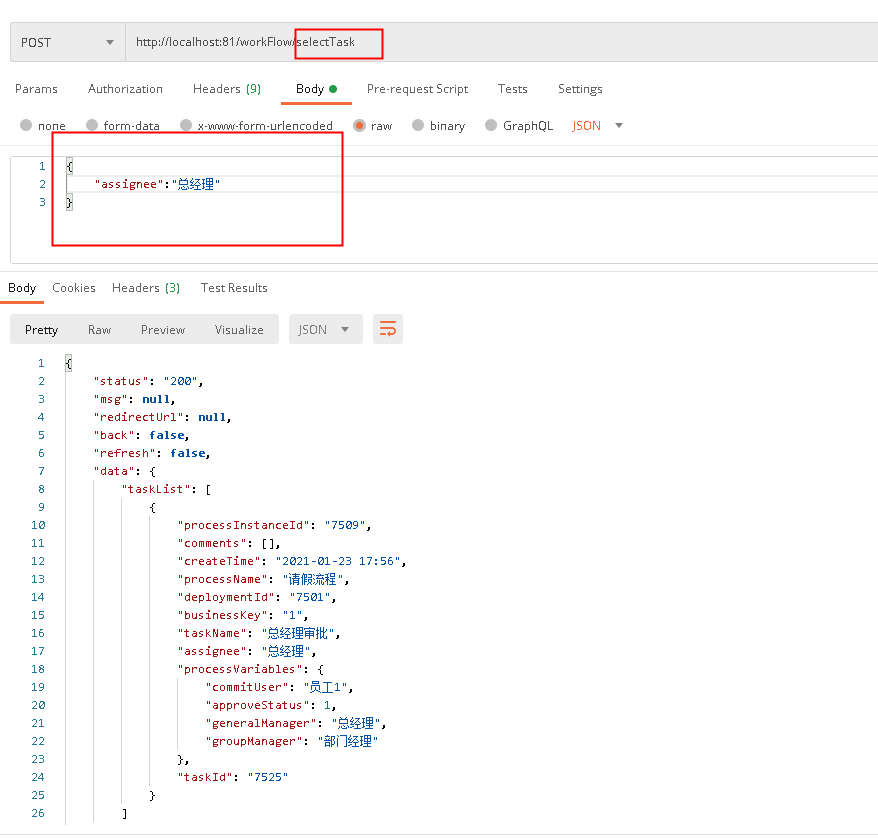This screenshot has width=878, height=838.
Task: Open the Authorization tab
Action: click(125, 89)
